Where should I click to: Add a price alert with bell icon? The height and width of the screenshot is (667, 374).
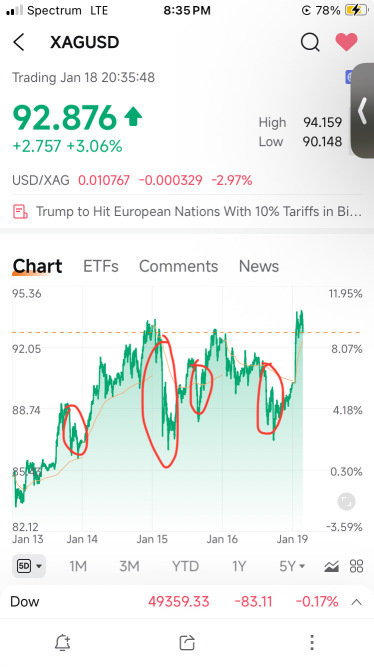63,642
